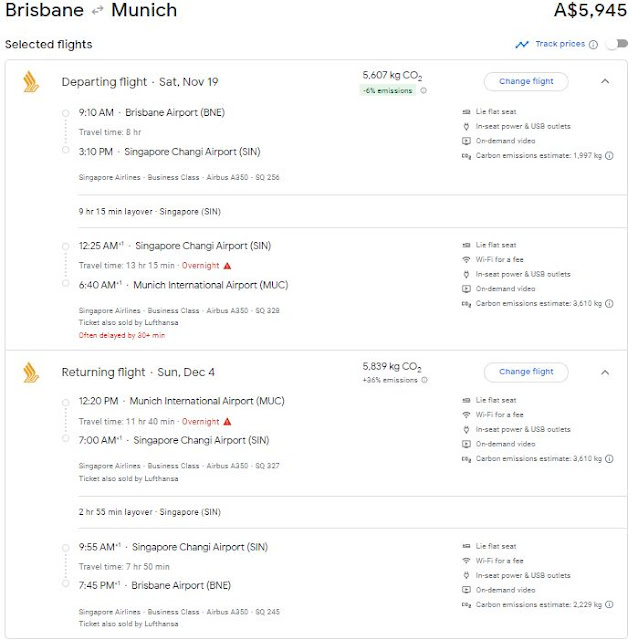Click Wi-Fi icon for SQ 327 leg
The image size is (638, 640).
click(466, 415)
